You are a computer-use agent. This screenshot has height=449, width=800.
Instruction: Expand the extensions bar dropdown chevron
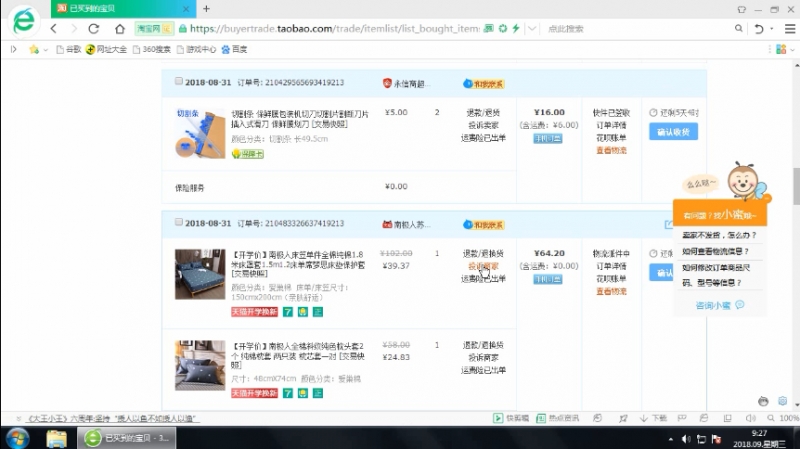[792, 50]
